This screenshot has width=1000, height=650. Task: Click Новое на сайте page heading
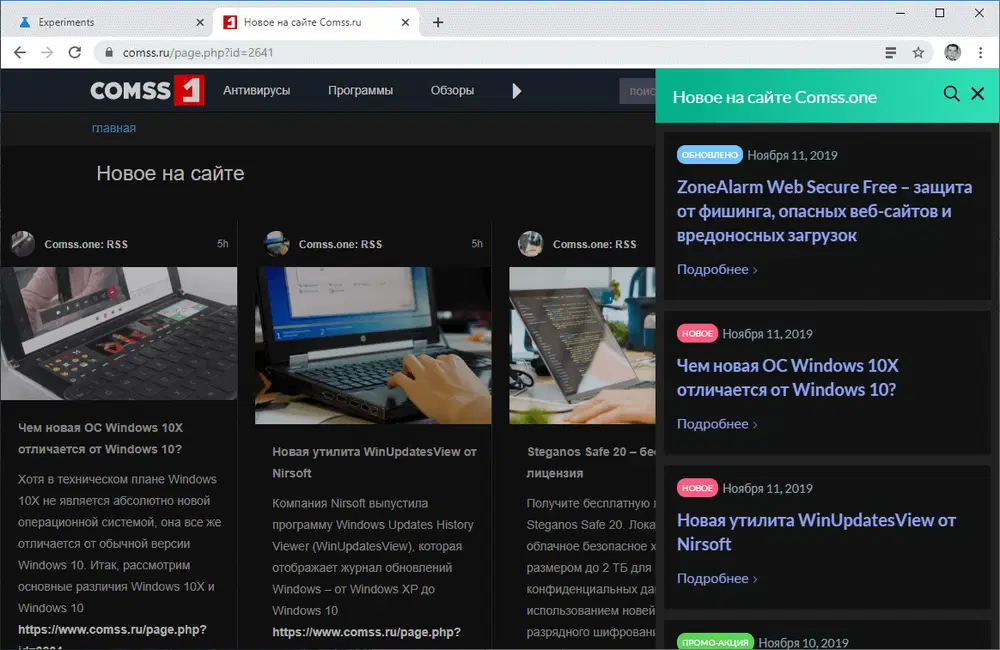coord(170,174)
